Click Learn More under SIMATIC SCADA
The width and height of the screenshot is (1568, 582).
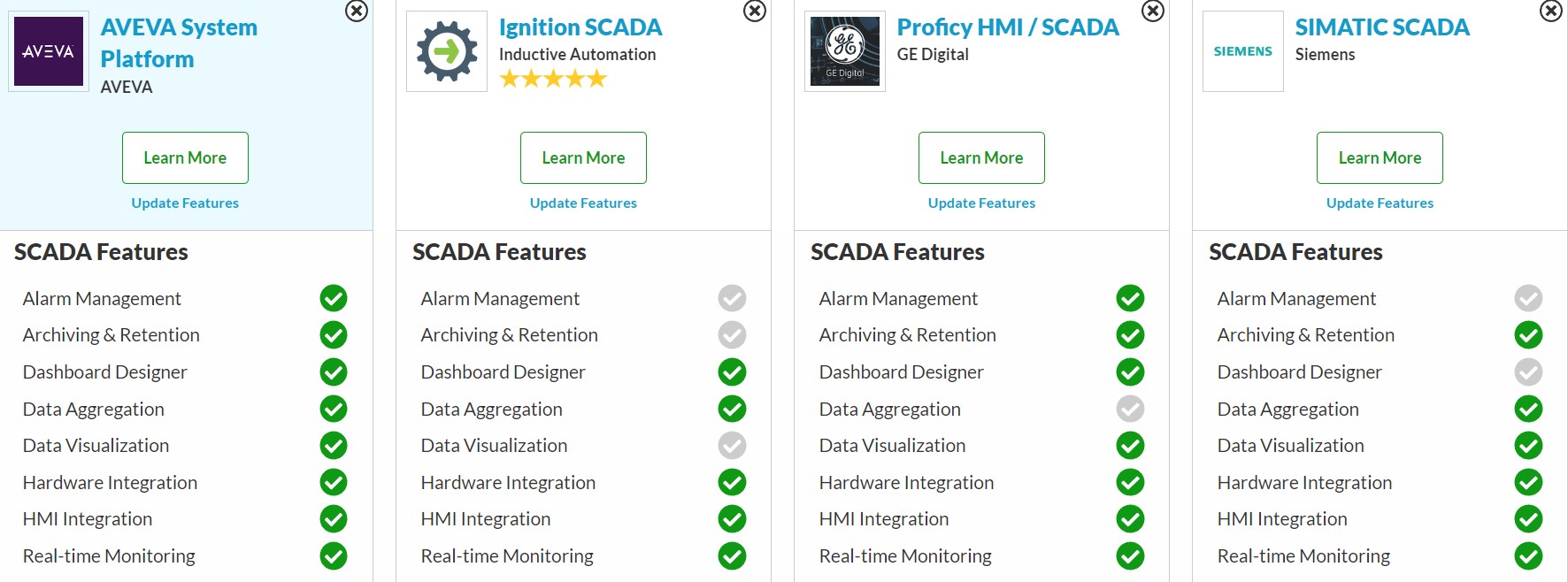pyautogui.click(x=1380, y=157)
